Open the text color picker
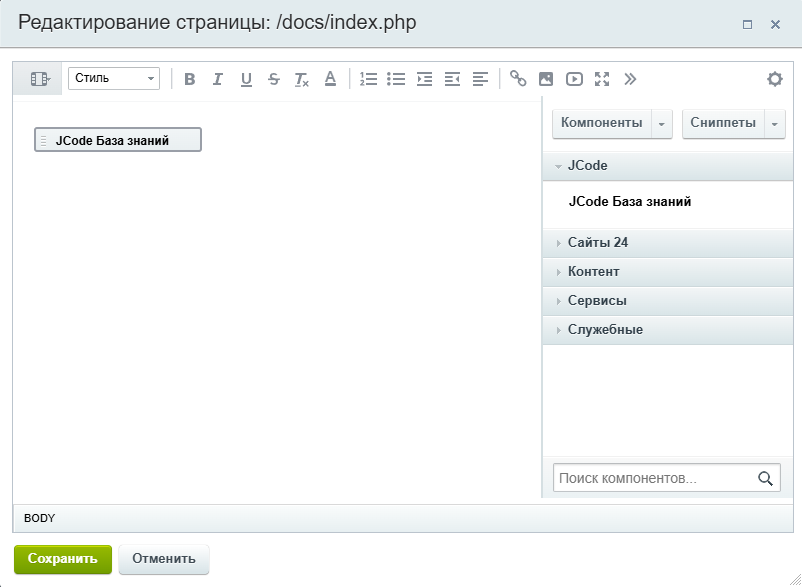The width and height of the screenshot is (802, 587). [330, 79]
